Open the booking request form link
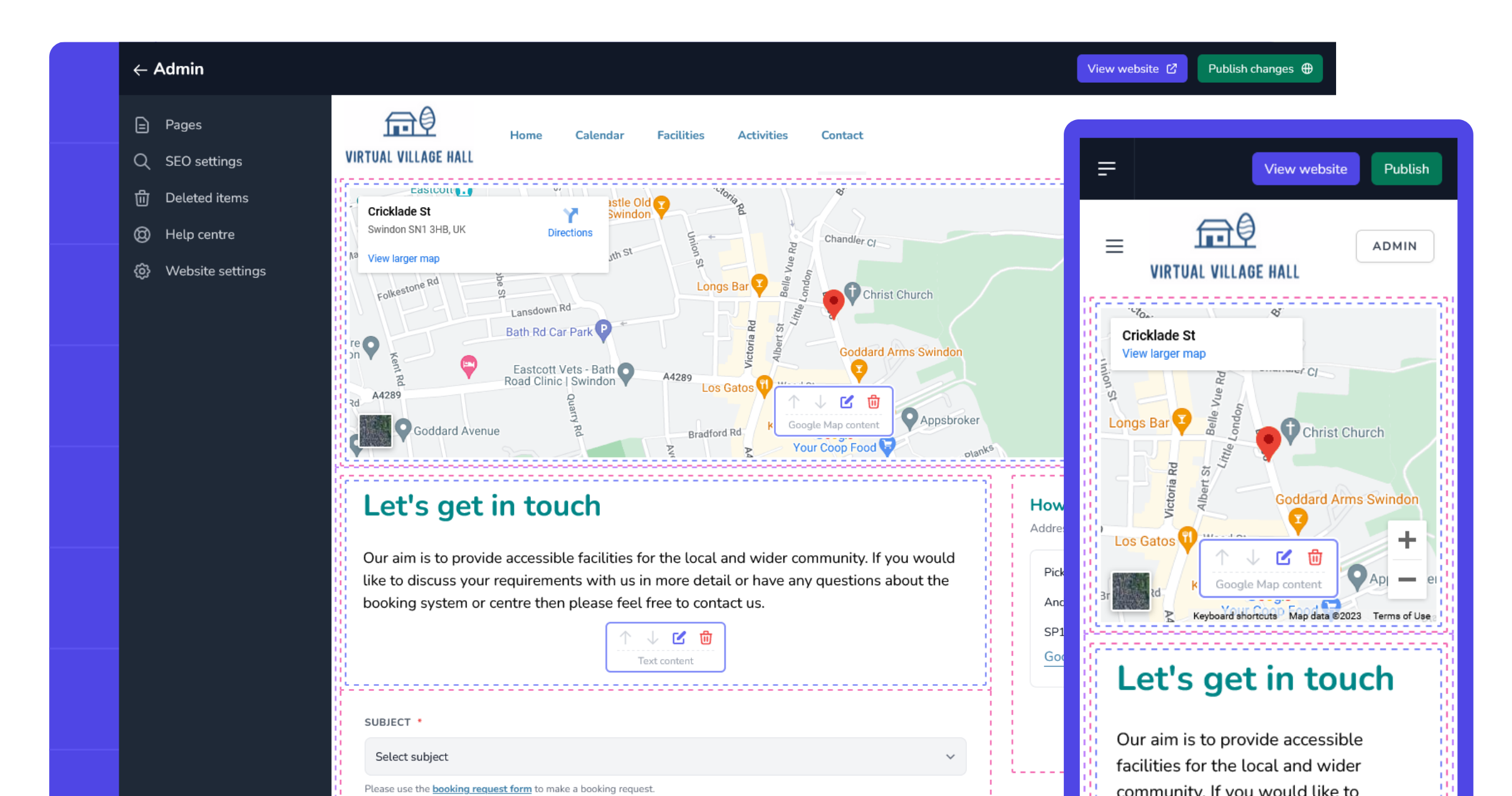This screenshot has width=1512, height=796. [x=482, y=789]
